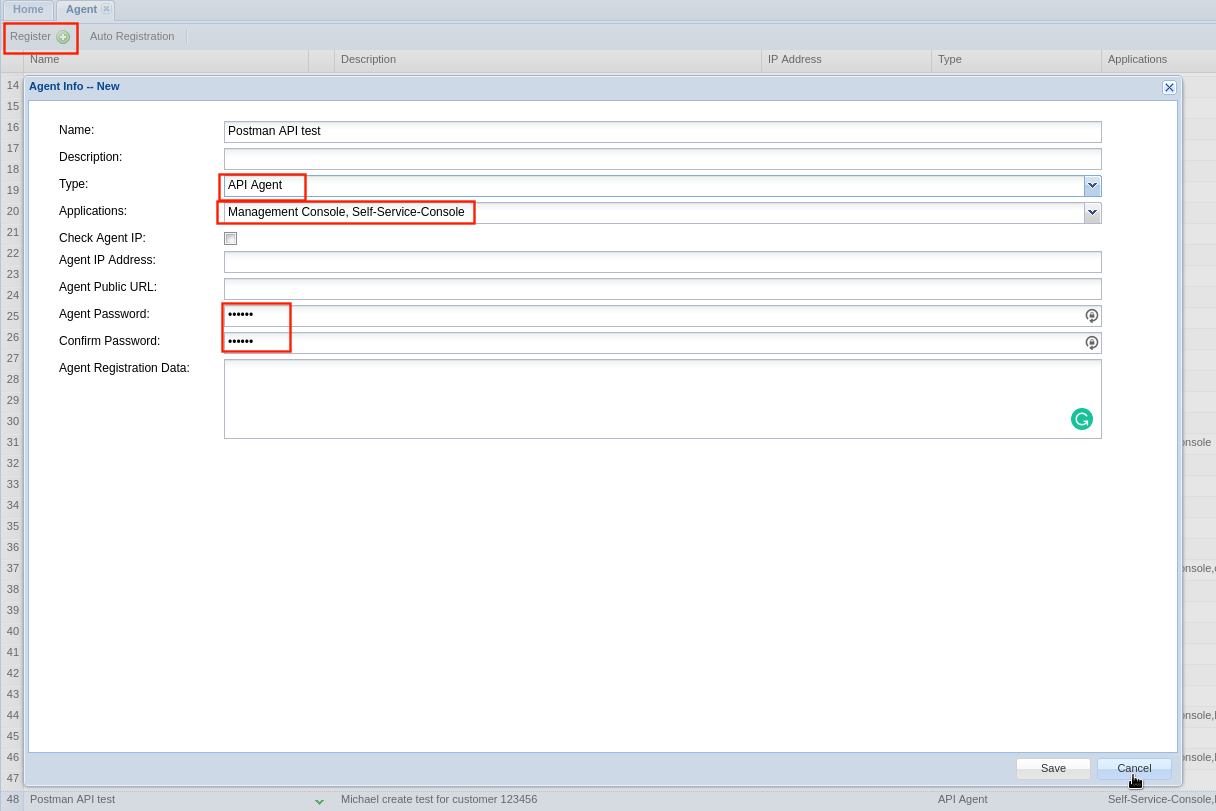Click Auto Registration in the toolbar
Viewport: 1216px width, 811px height.
(132, 37)
